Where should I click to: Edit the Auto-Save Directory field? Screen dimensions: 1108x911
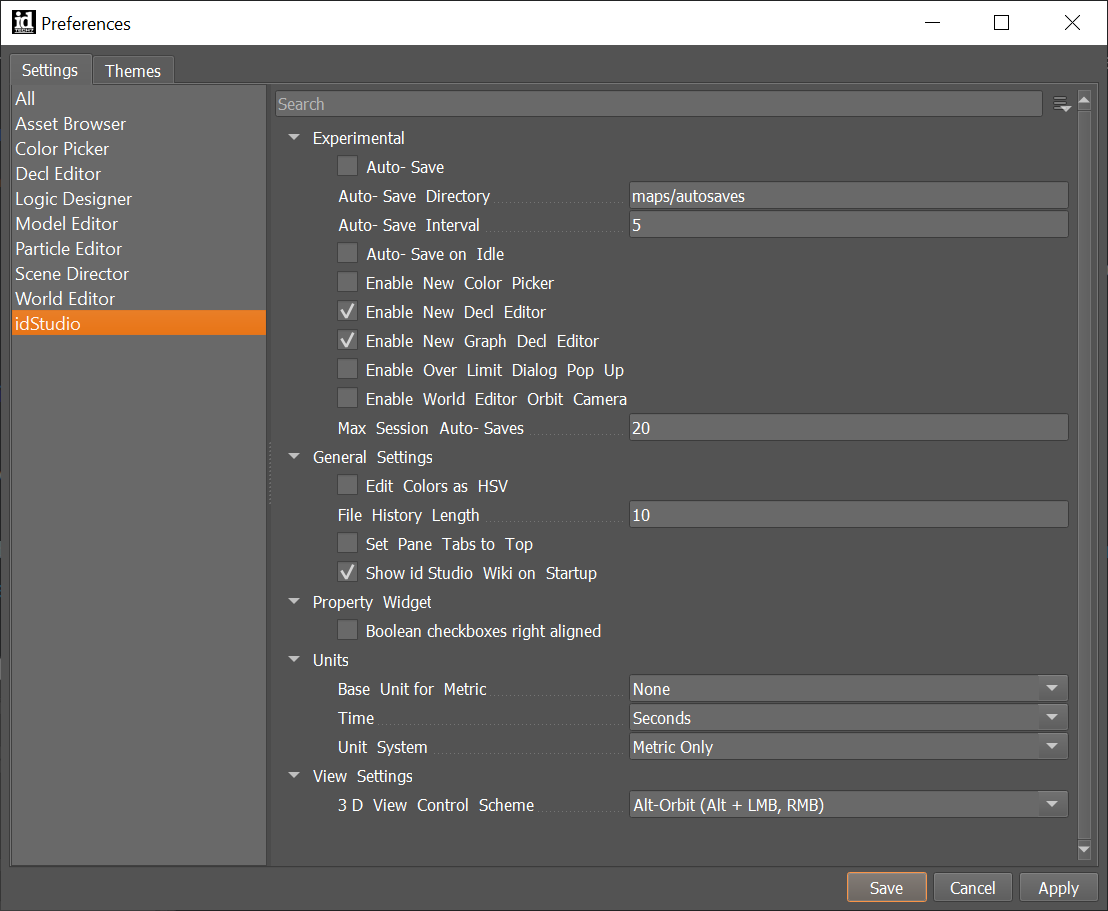[848, 196]
